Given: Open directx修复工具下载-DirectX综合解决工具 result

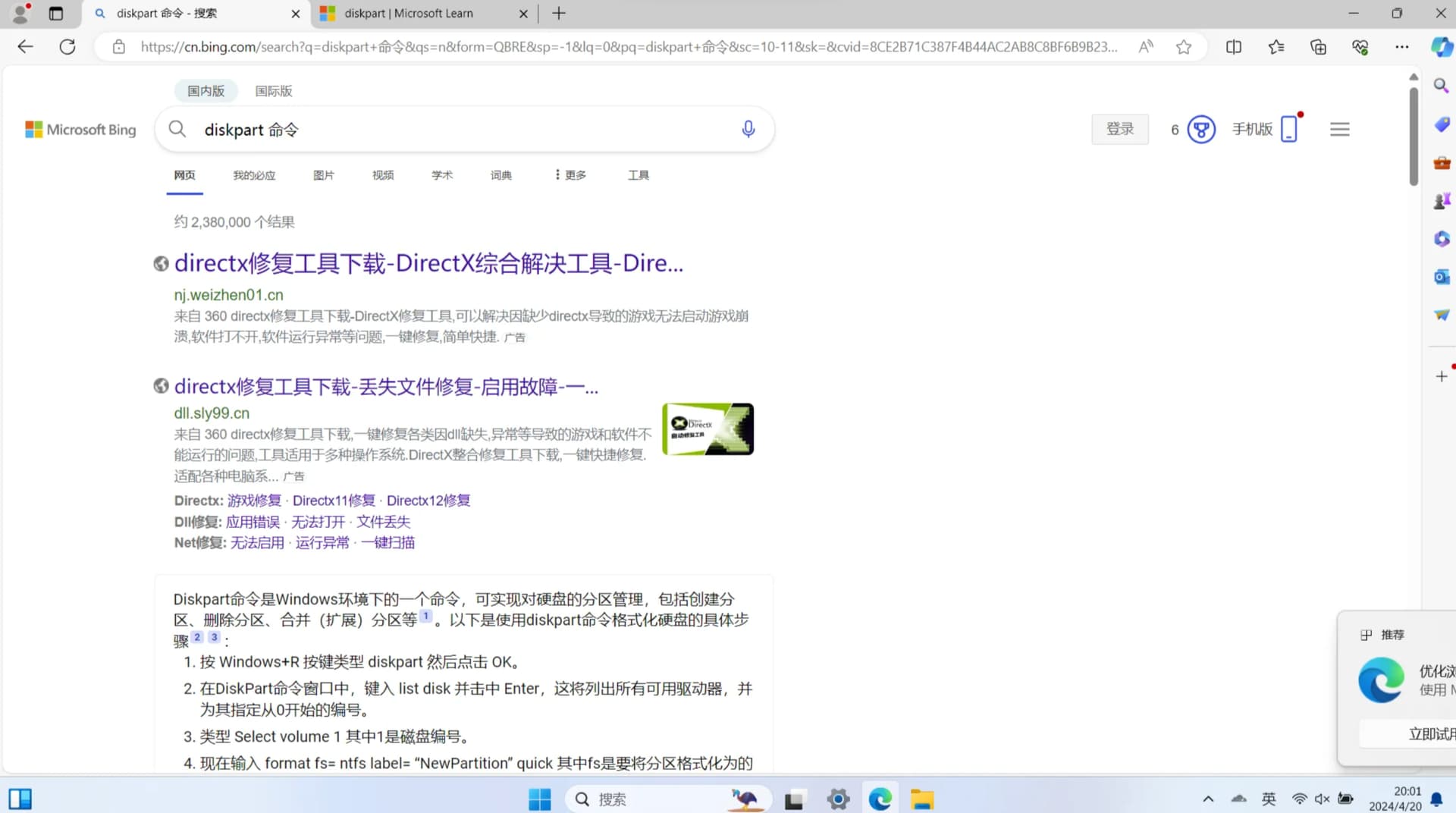Looking at the screenshot, I should coord(428,263).
